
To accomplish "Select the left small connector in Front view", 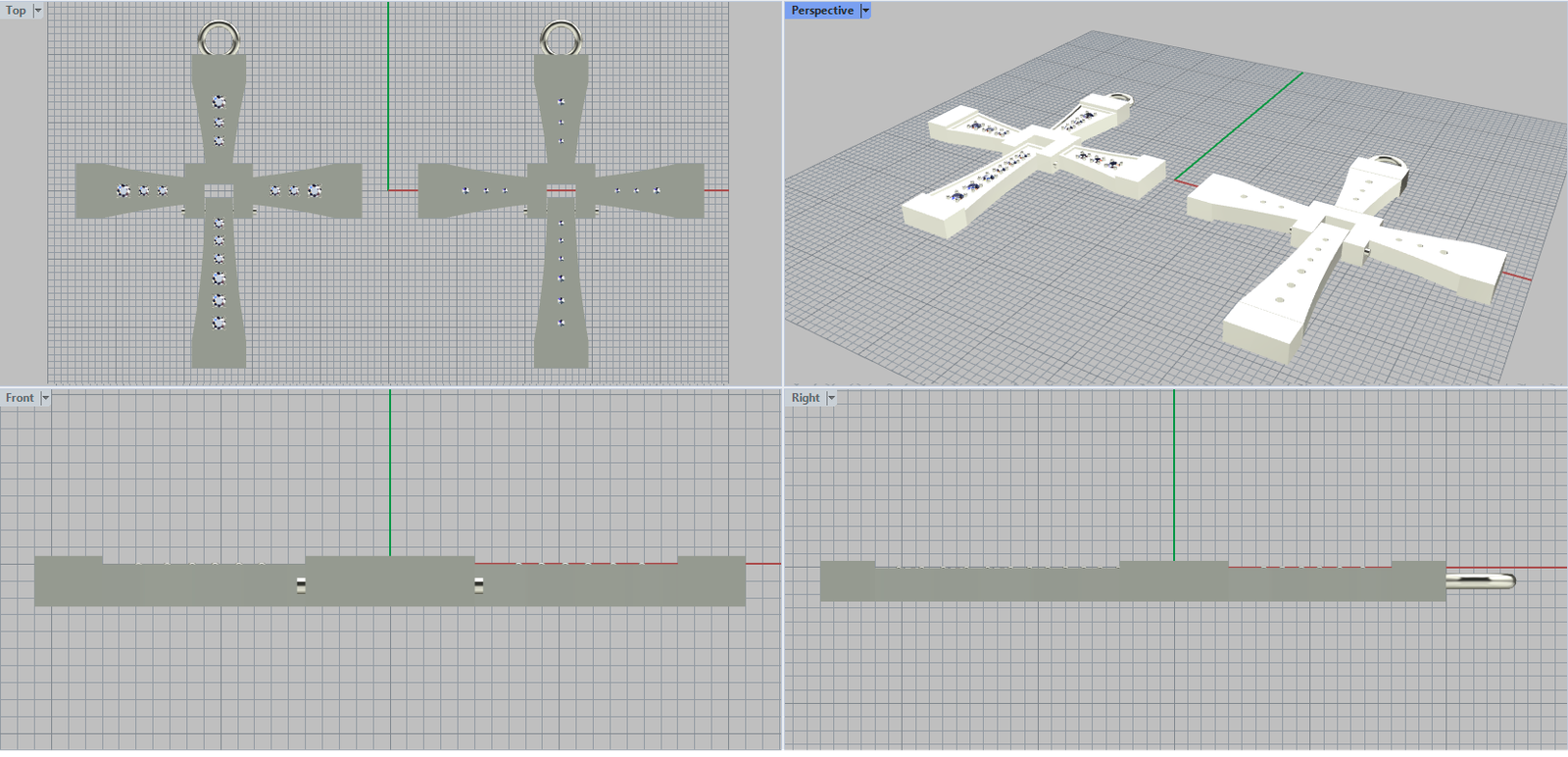I will pyautogui.click(x=301, y=585).
